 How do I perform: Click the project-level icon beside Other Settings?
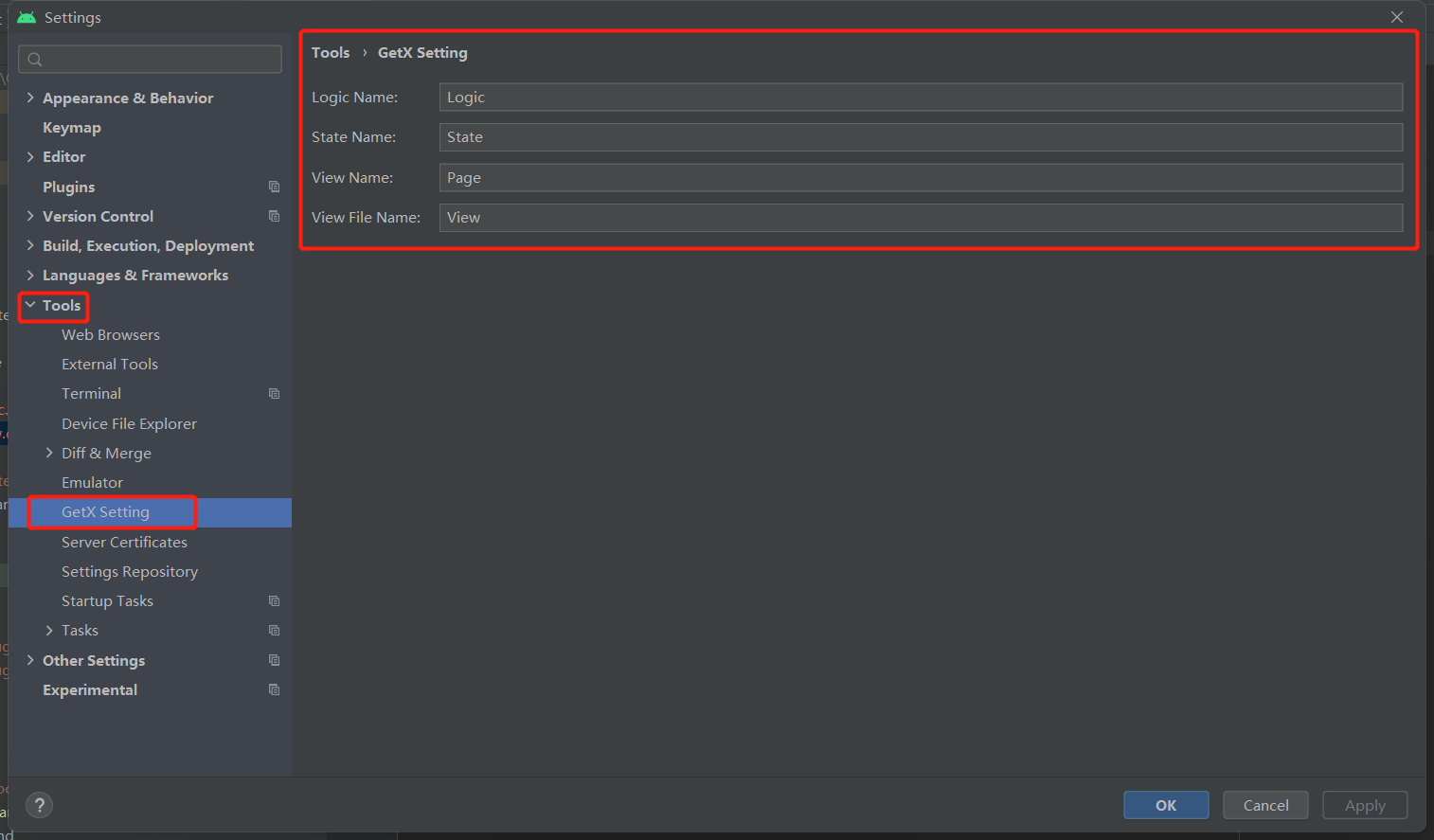tap(274, 660)
